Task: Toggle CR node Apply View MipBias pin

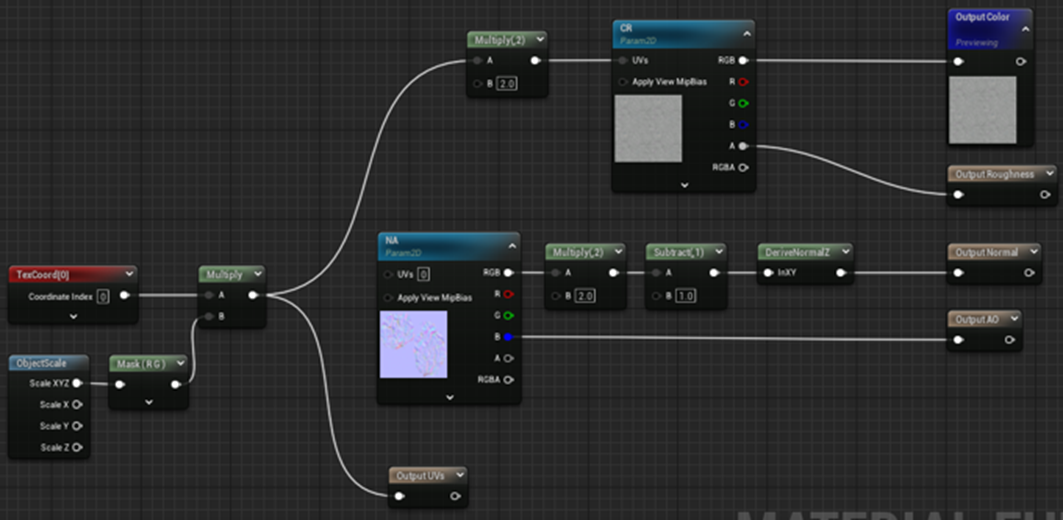Action: coord(622,82)
